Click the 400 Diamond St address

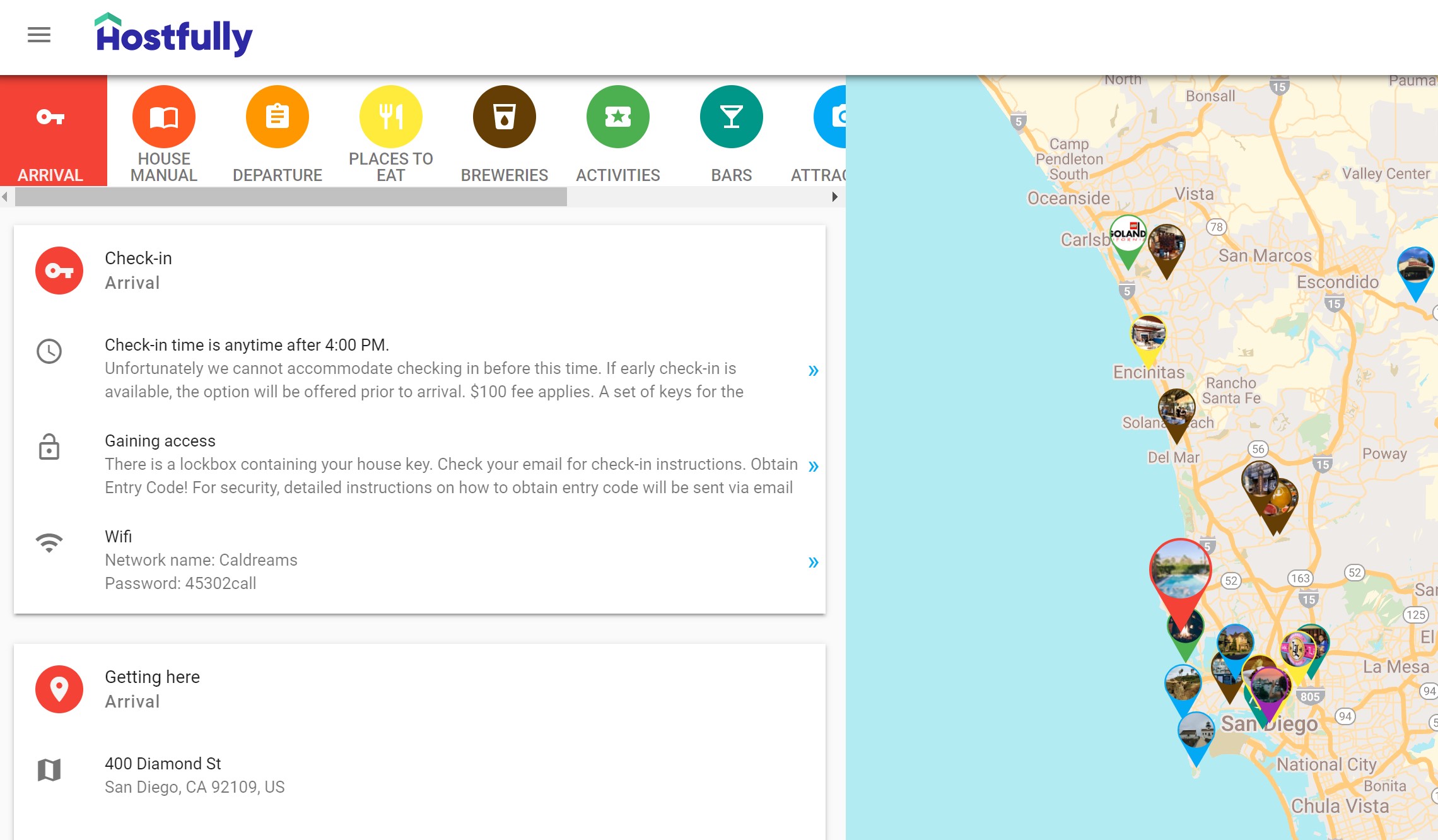[163, 764]
